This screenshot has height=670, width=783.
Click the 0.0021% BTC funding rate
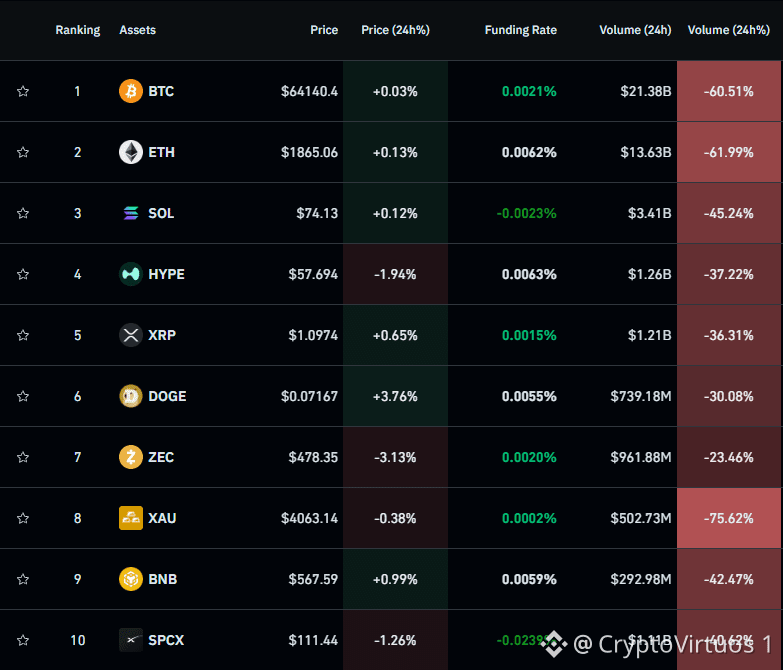pyautogui.click(x=529, y=91)
